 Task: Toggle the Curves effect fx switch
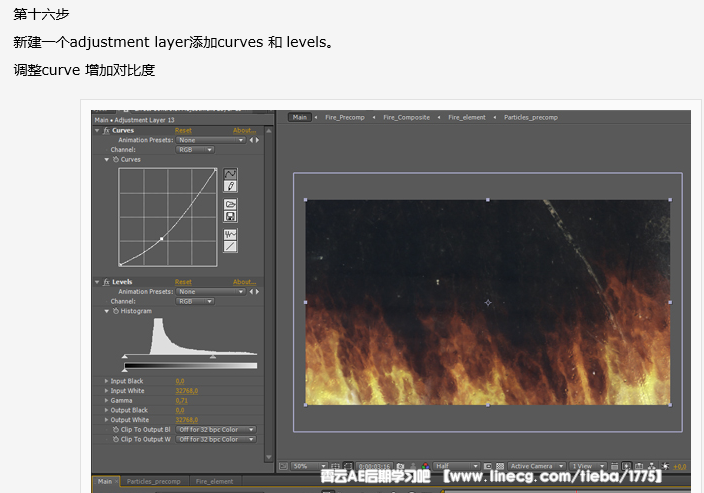[106, 130]
